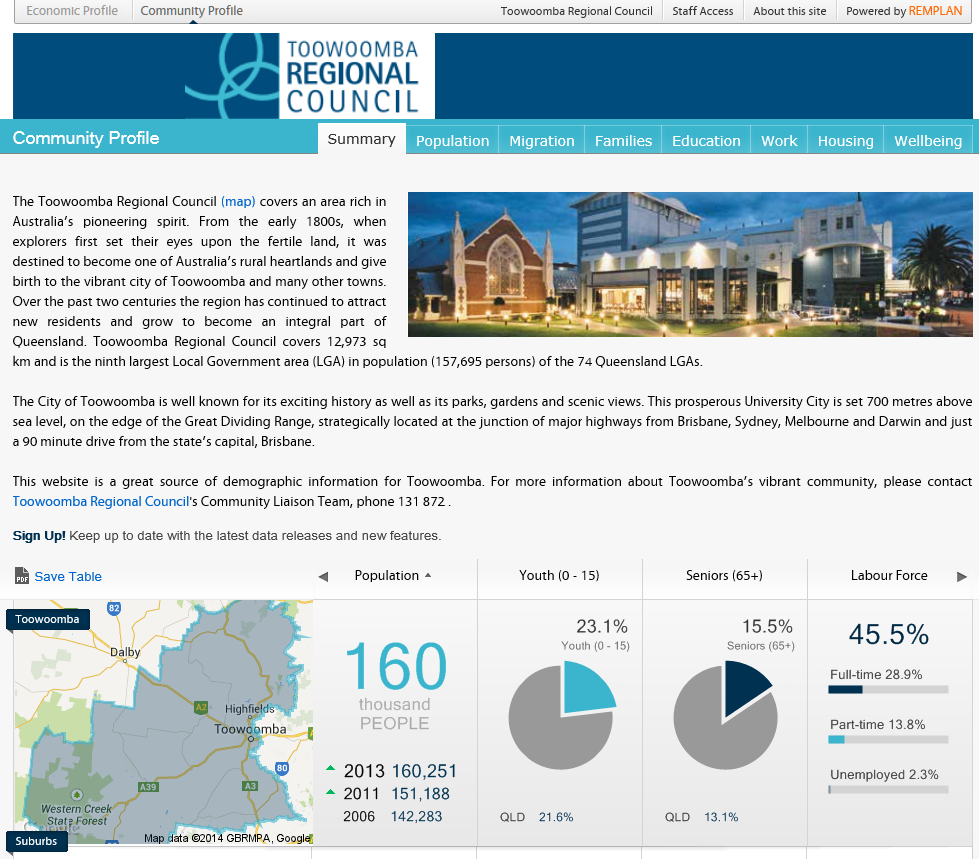Viewport: 979px width, 859px height.
Task: Click the route 82 shield on map
Action: tap(114, 608)
